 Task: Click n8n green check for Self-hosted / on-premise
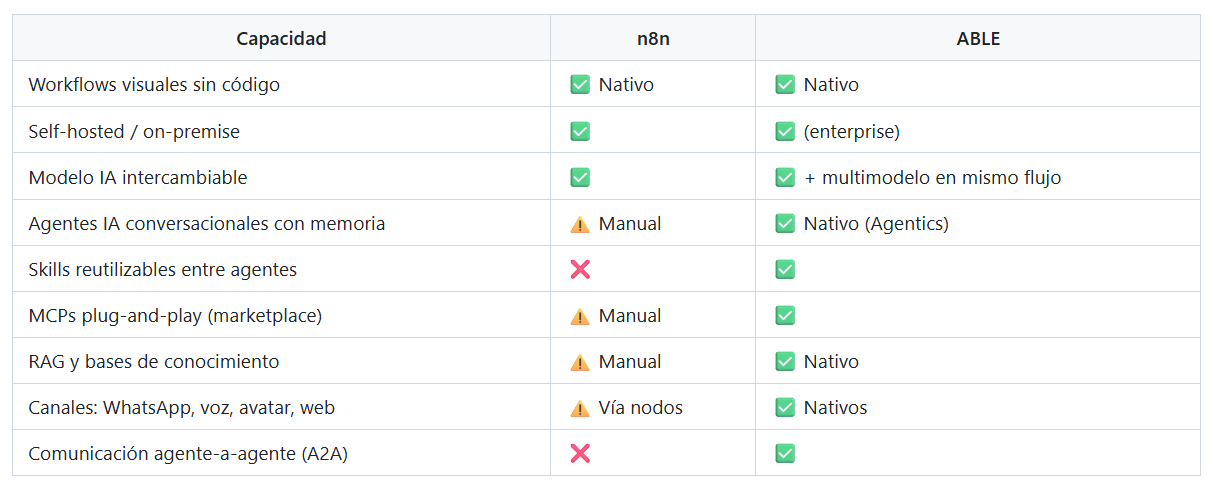tap(580, 131)
